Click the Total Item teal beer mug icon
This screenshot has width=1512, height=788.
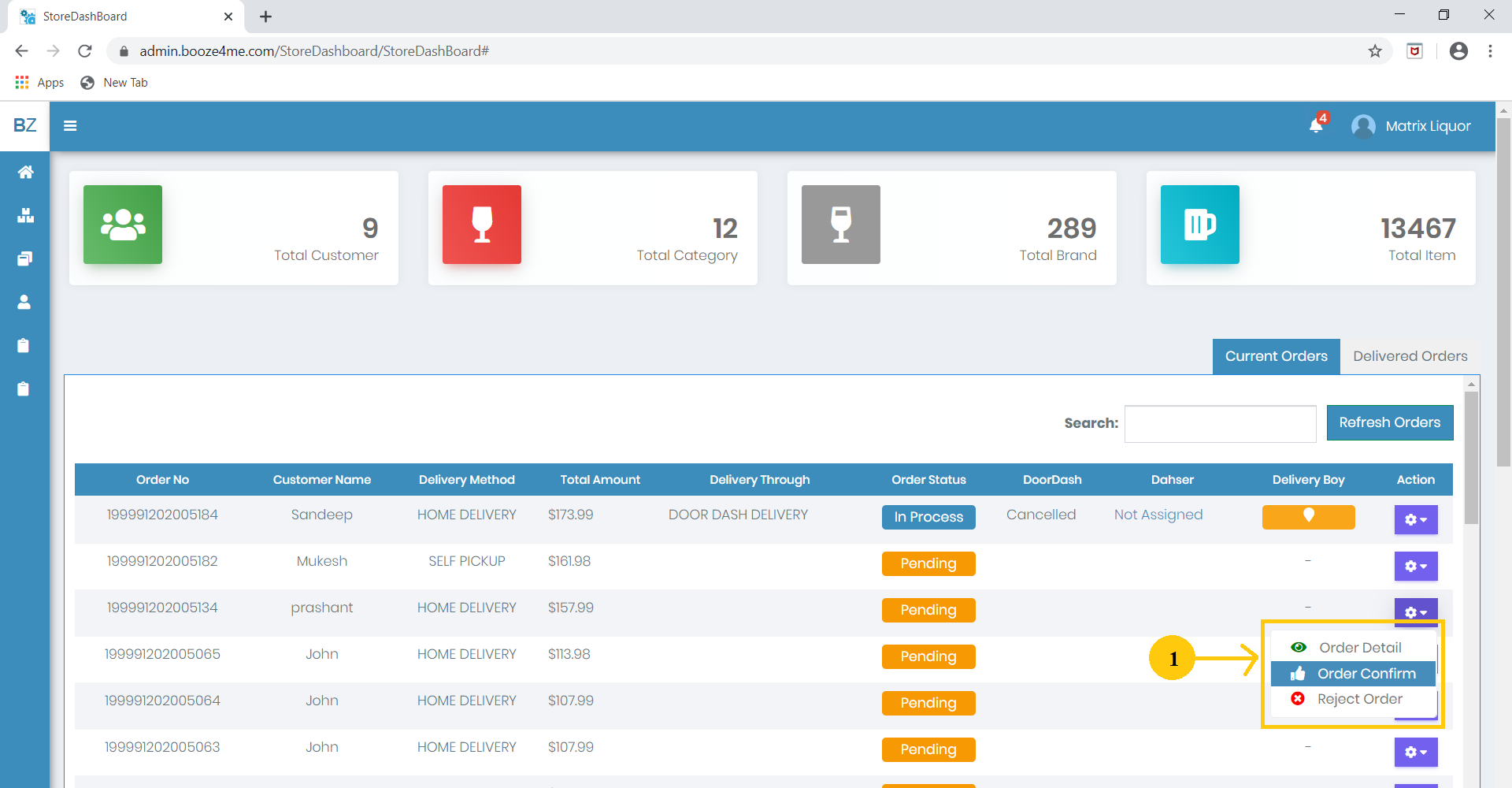tap(1200, 225)
